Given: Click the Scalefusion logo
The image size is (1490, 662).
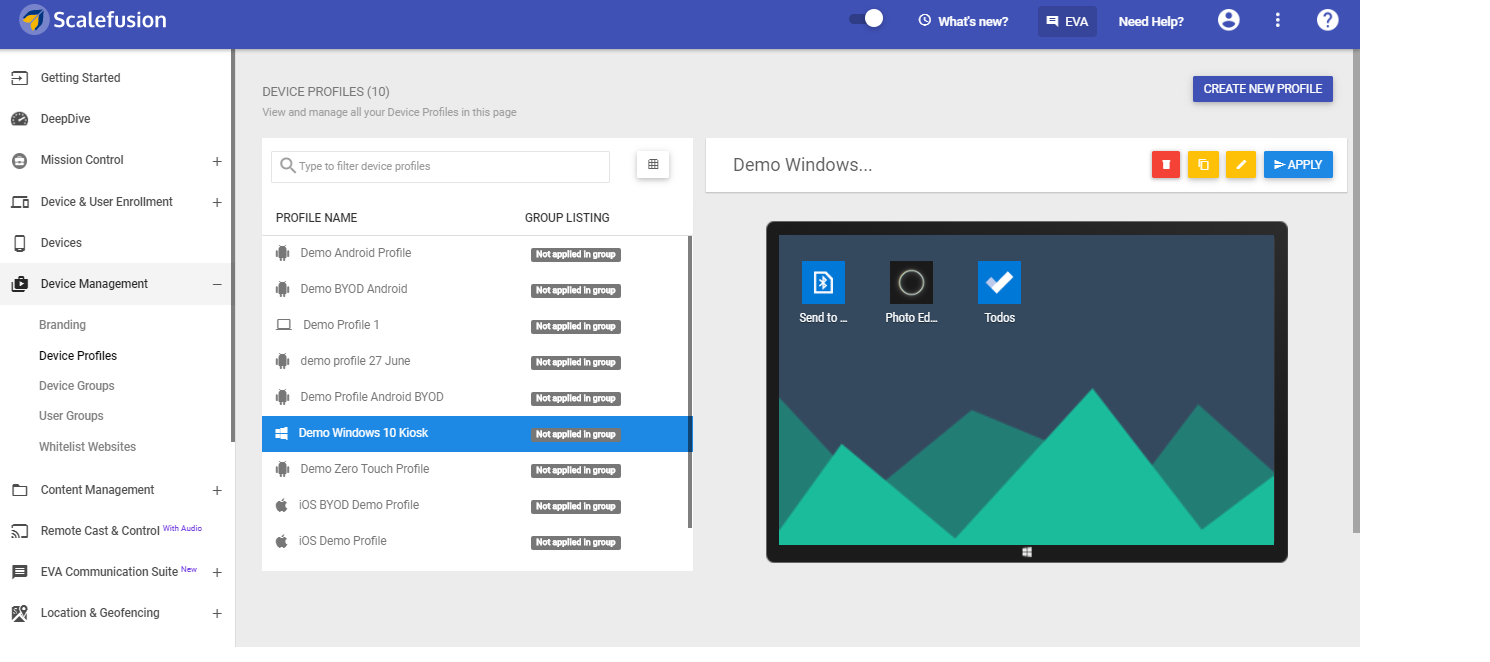Looking at the screenshot, I should pyautogui.click(x=93, y=19).
